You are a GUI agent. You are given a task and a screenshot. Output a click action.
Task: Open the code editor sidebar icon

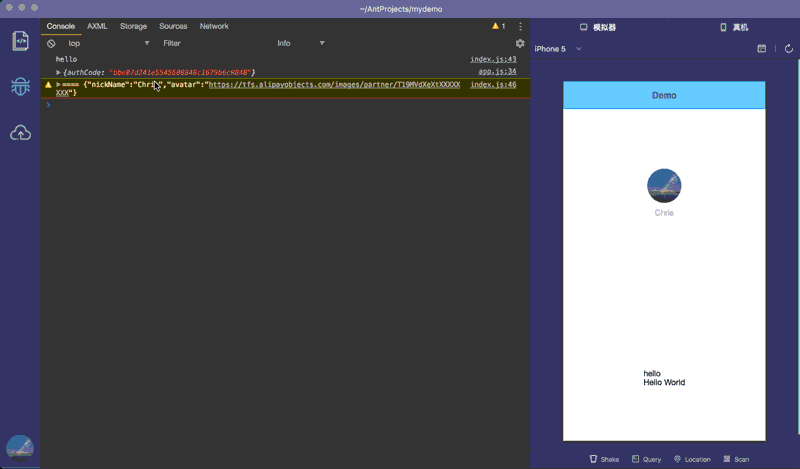point(20,41)
